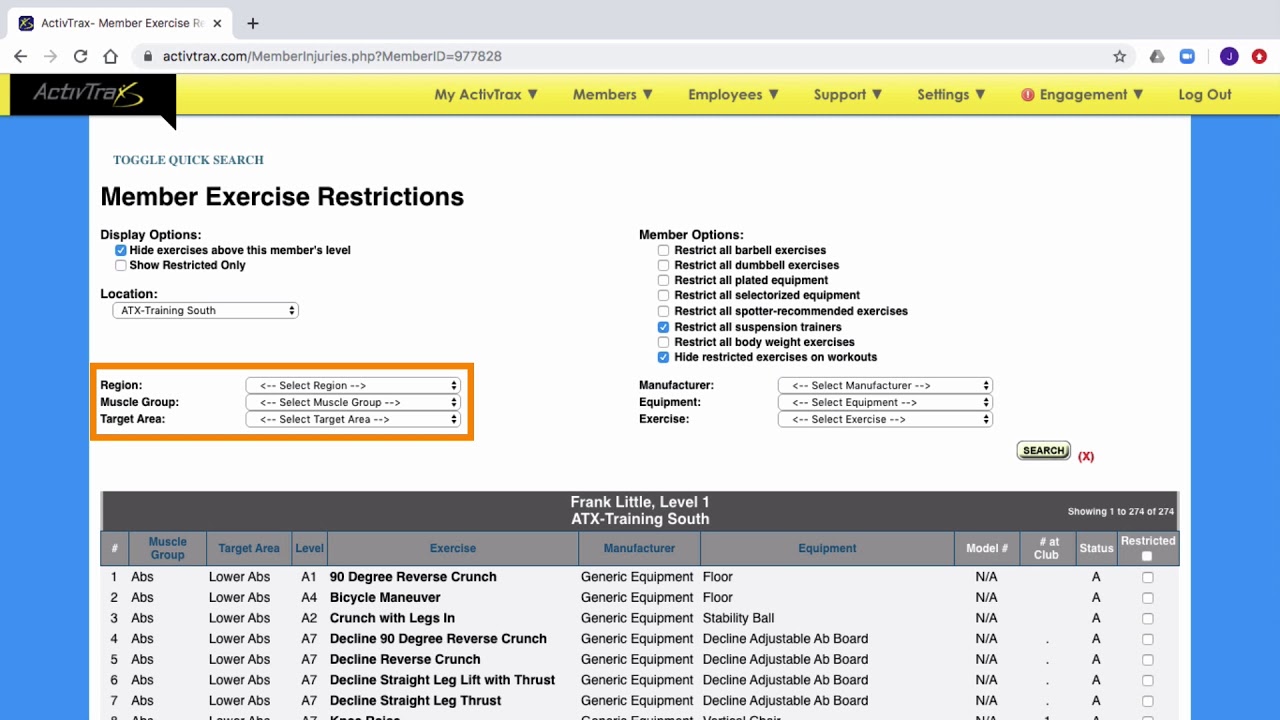Click the SEARCH button
This screenshot has height=720, width=1280.
1044,451
